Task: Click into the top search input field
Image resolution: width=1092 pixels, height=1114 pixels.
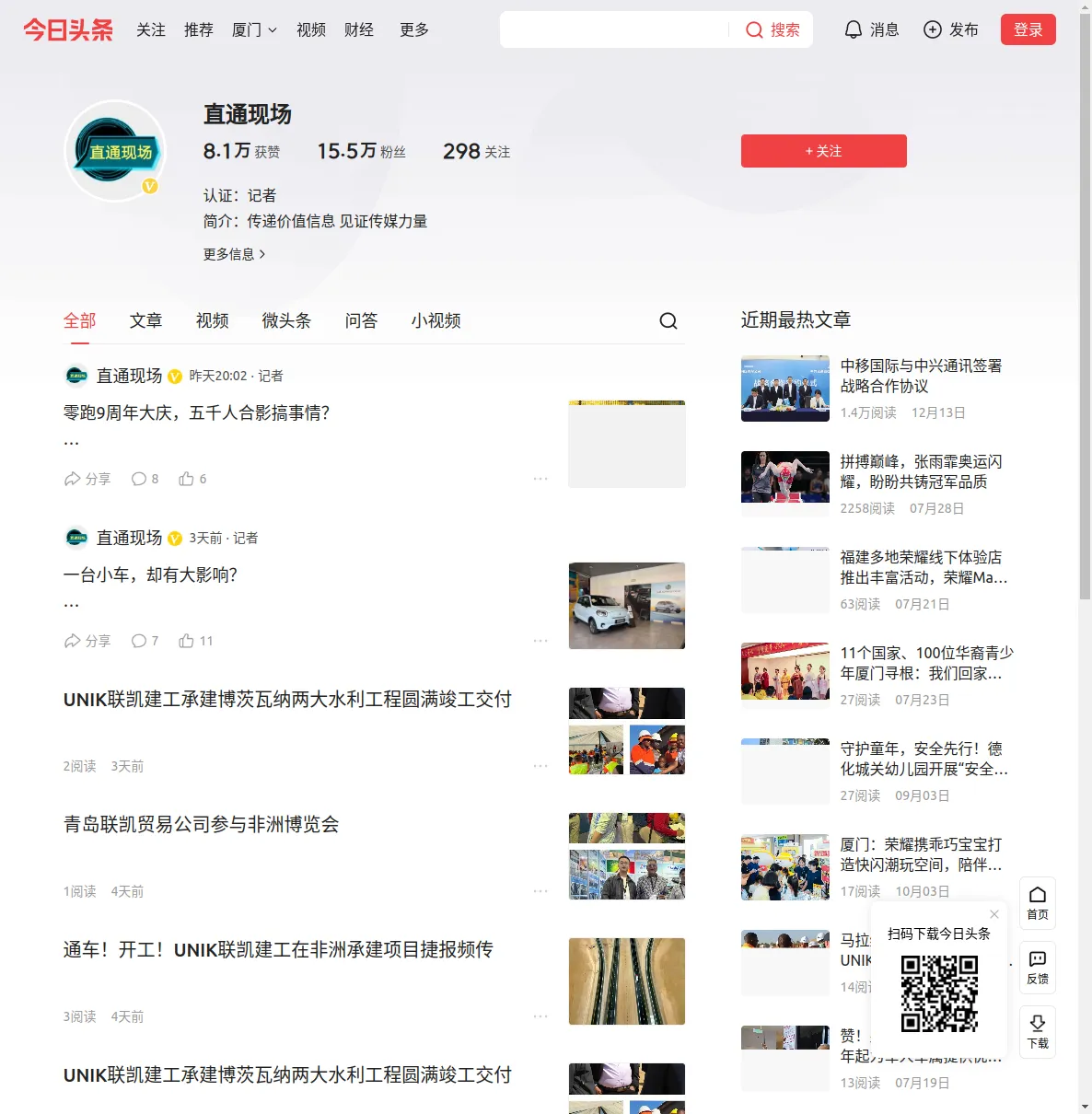Action: click(x=614, y=29)
